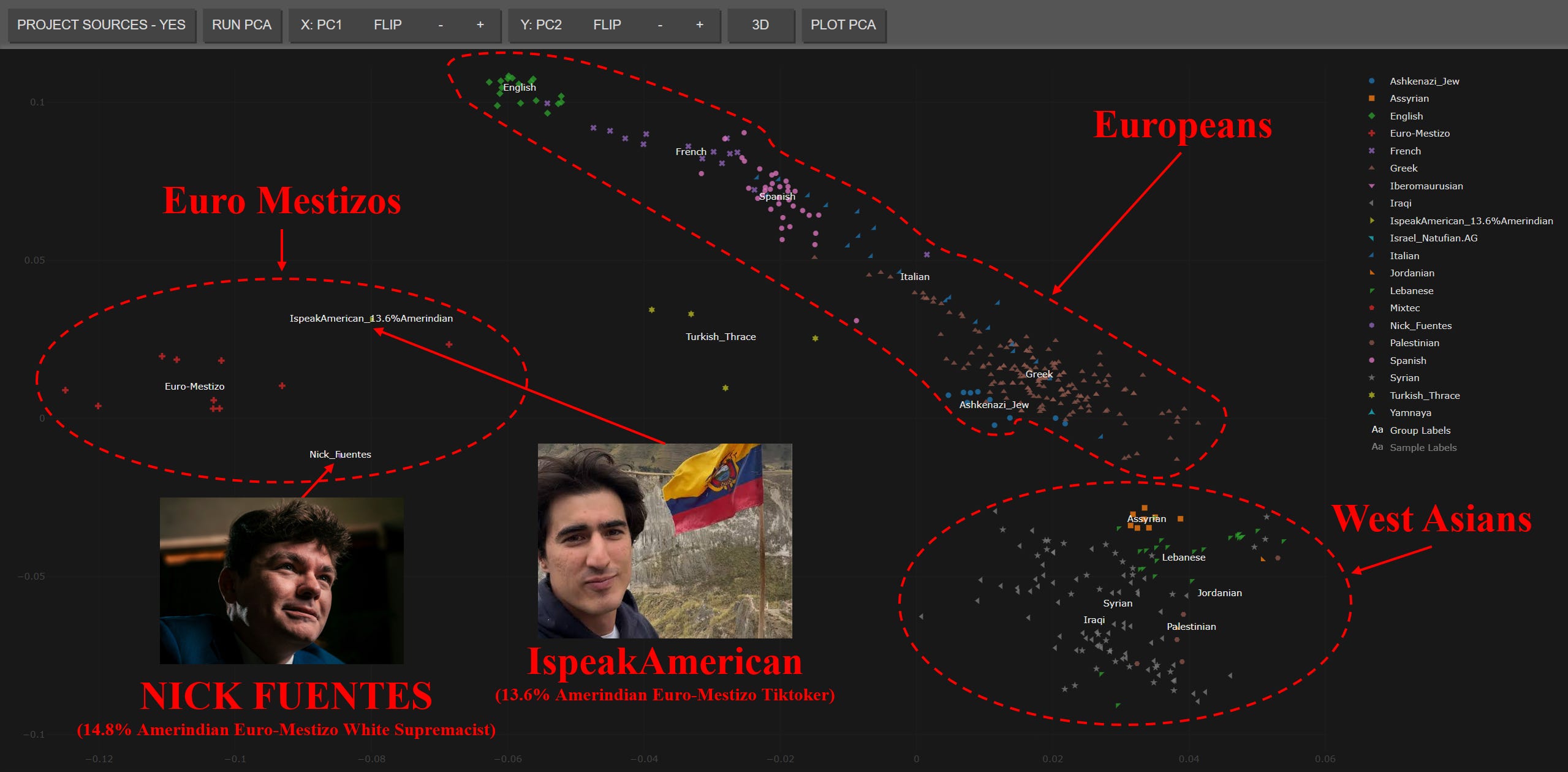Click the Italian group label on plot
The height and width of the screenshot is (772, 1568).
(915, 277)
